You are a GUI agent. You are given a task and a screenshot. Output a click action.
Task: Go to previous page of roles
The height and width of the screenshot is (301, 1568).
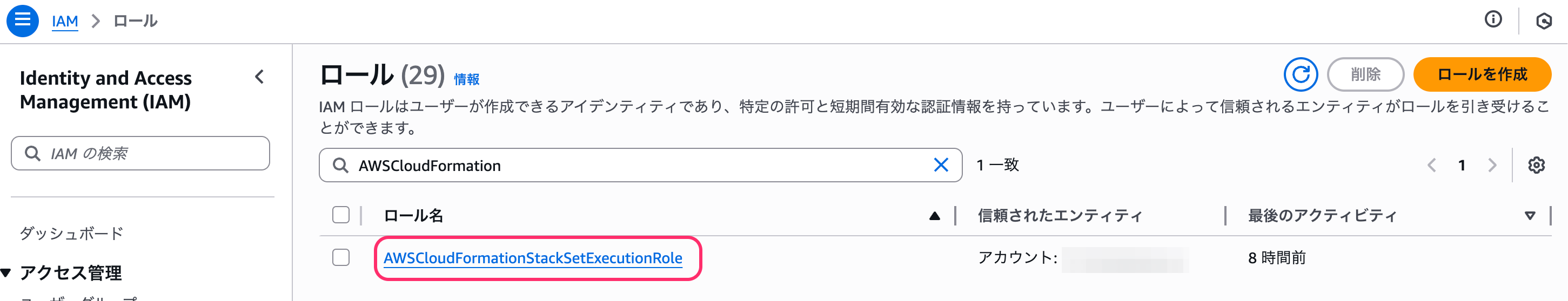(x=1432, y=166)
